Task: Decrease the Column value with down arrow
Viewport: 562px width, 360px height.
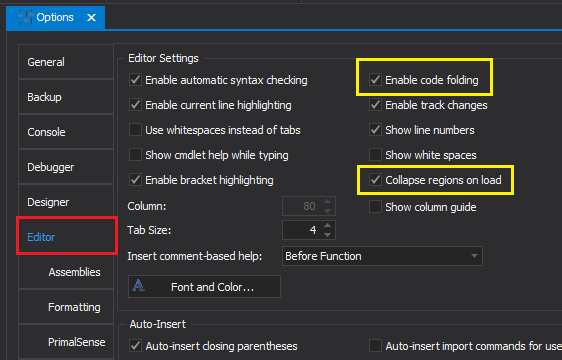Action: (328, 211)
